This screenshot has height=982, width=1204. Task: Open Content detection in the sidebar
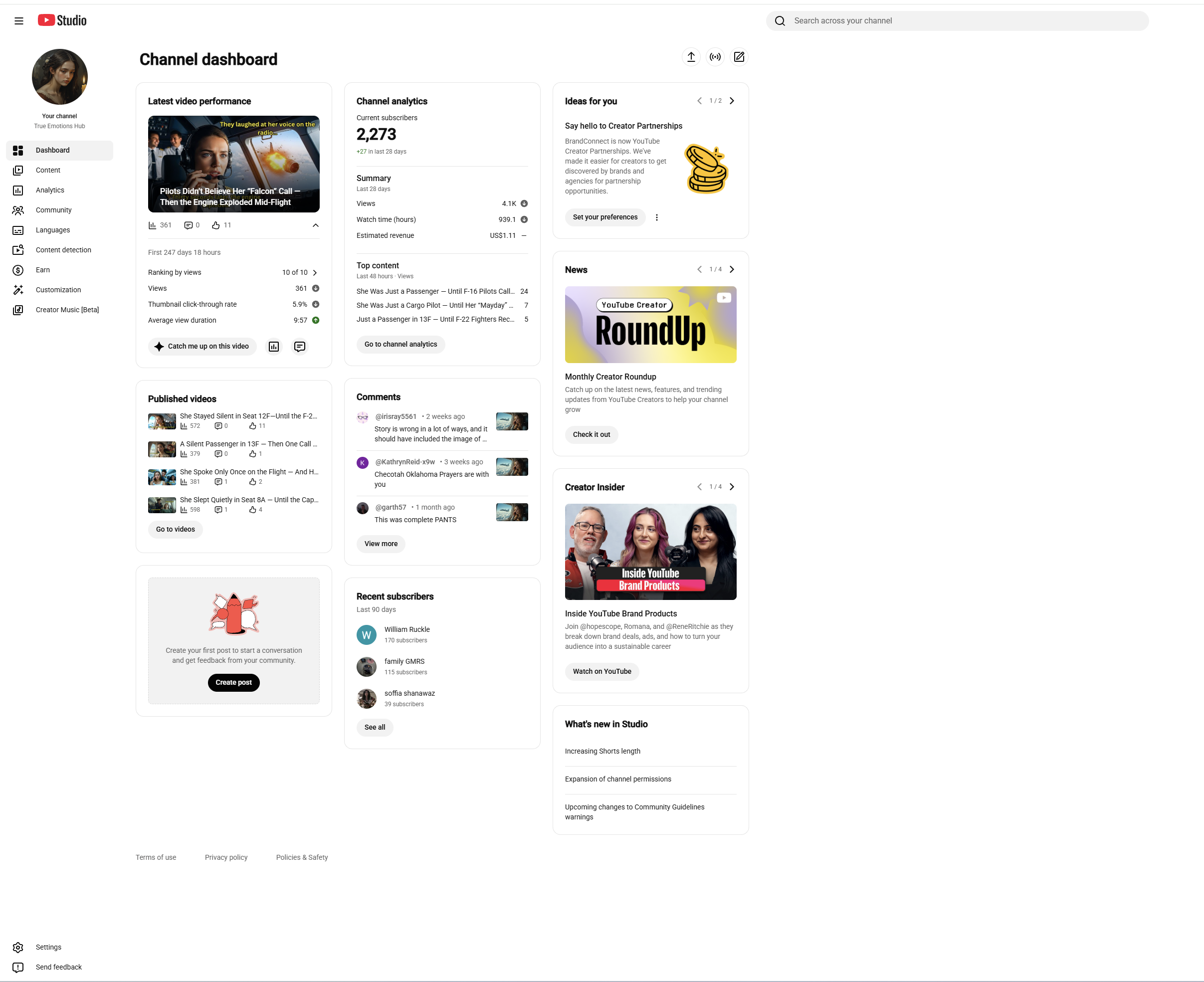59,250
